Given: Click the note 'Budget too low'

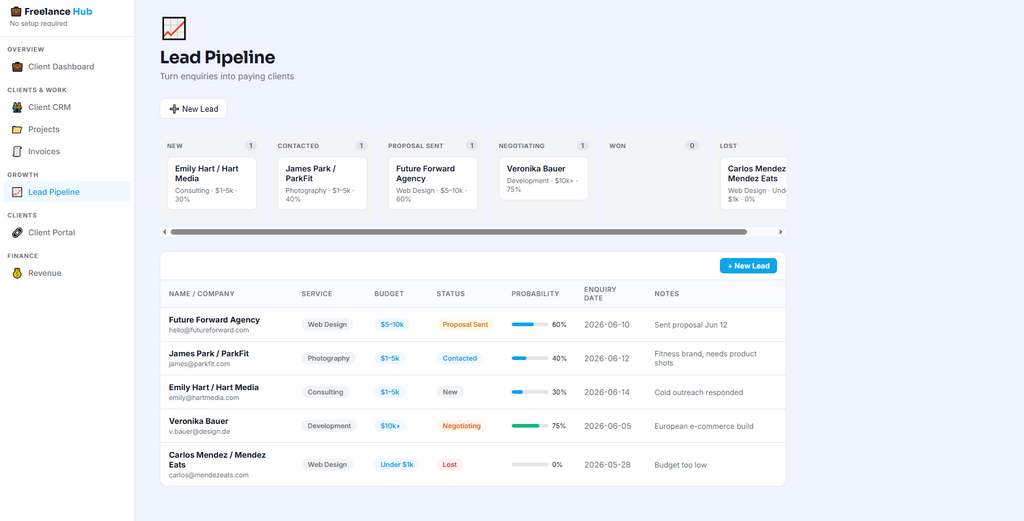Looking at the screenshot, I should point(680,465).
